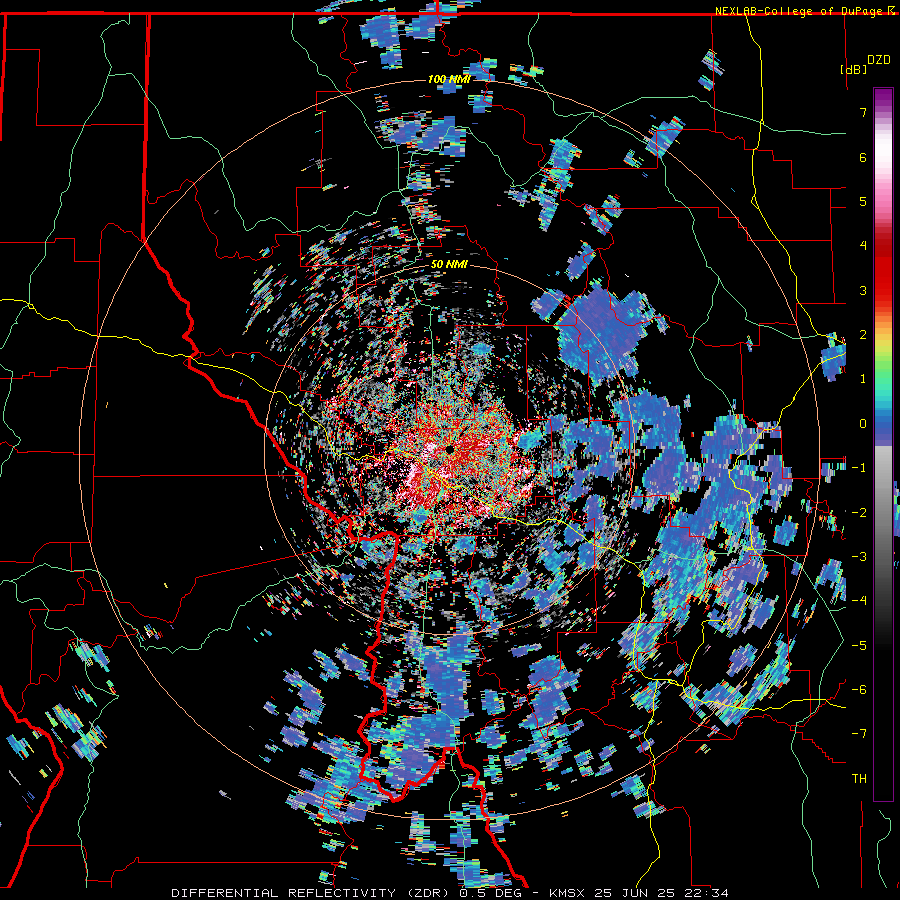Viewport: 900px width, 900px height.
Task: Click the 3 value on the scale
Action: pos(863,290)
